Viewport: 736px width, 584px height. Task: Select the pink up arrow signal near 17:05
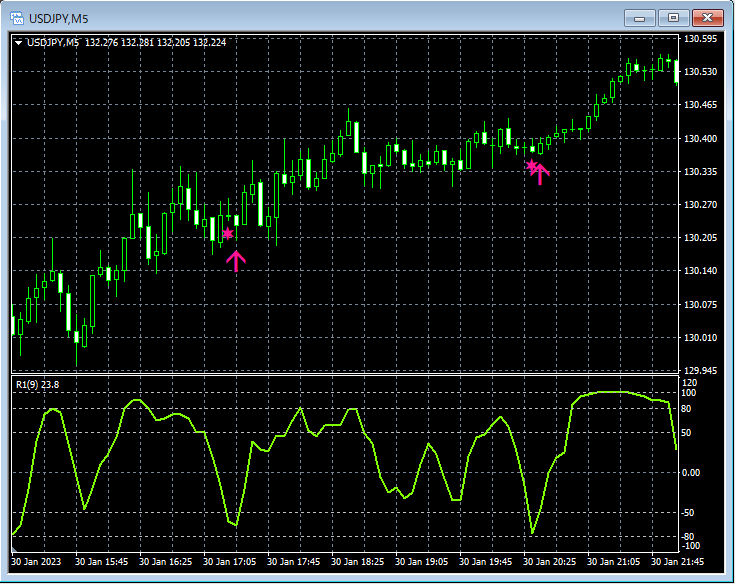click(x=236, y=261)
